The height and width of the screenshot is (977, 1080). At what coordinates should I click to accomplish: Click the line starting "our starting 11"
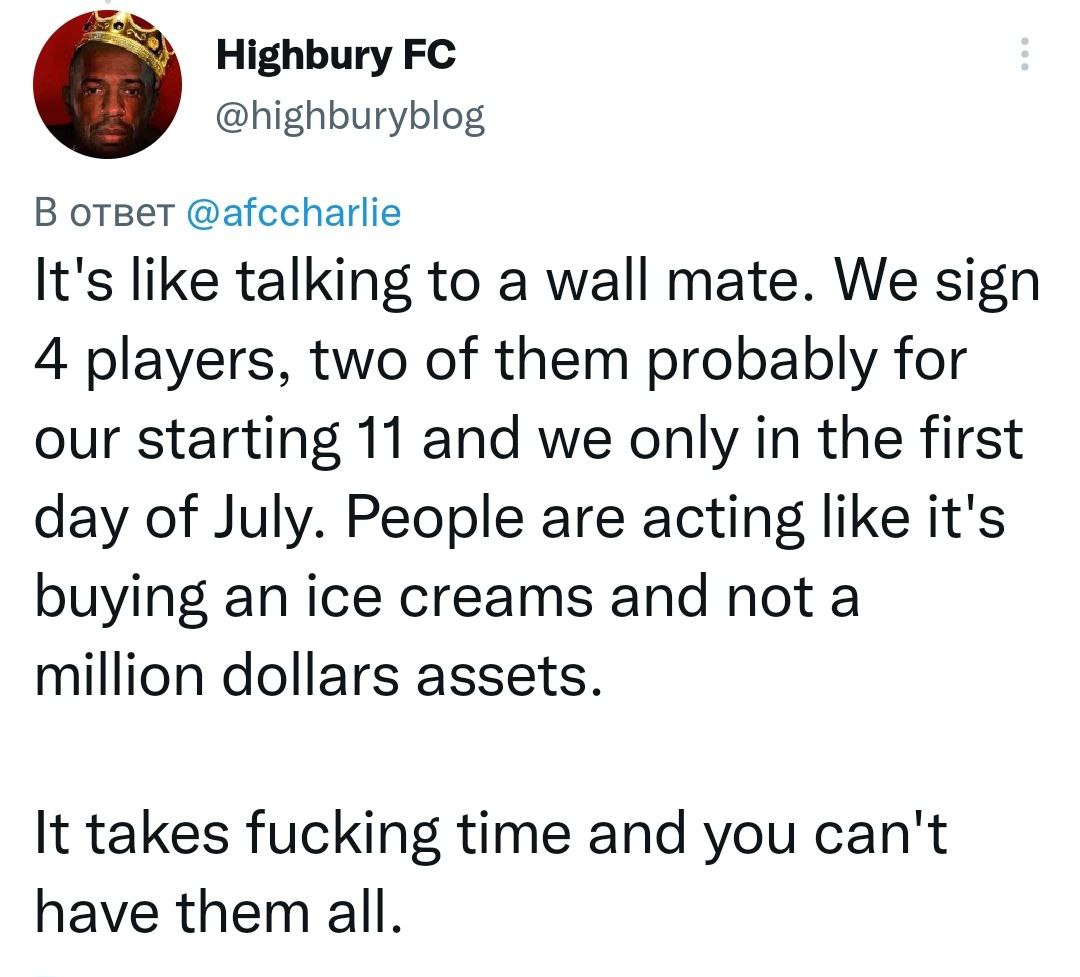point(530,439)
